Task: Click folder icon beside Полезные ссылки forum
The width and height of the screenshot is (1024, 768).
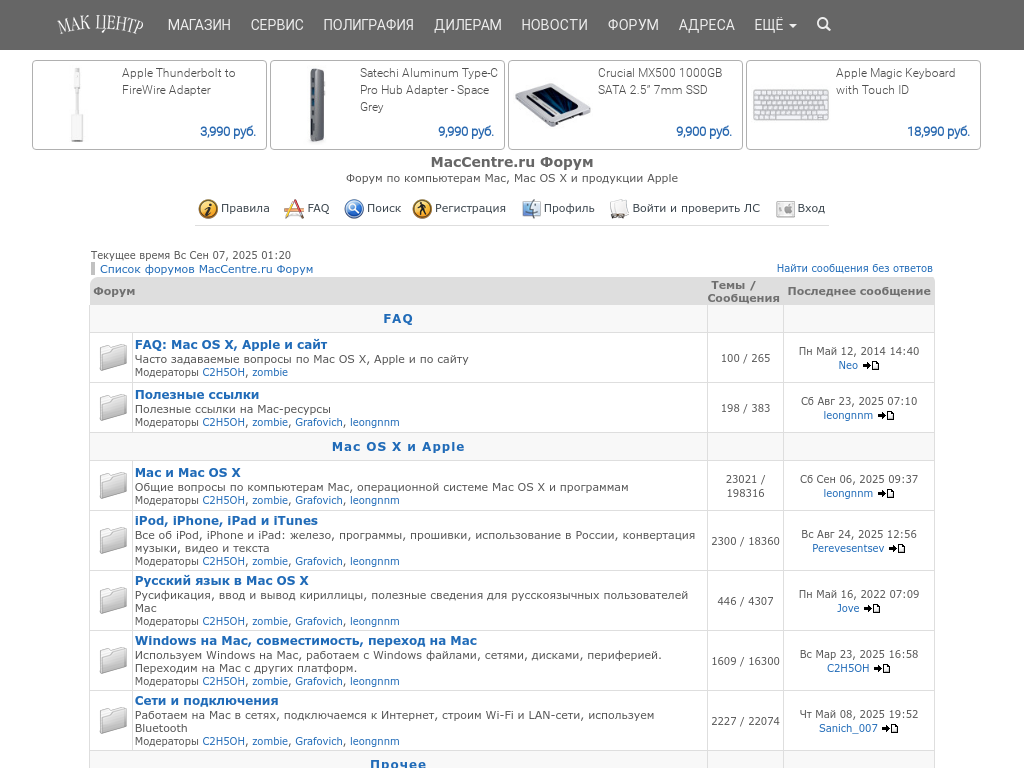Action: (113, 407)
